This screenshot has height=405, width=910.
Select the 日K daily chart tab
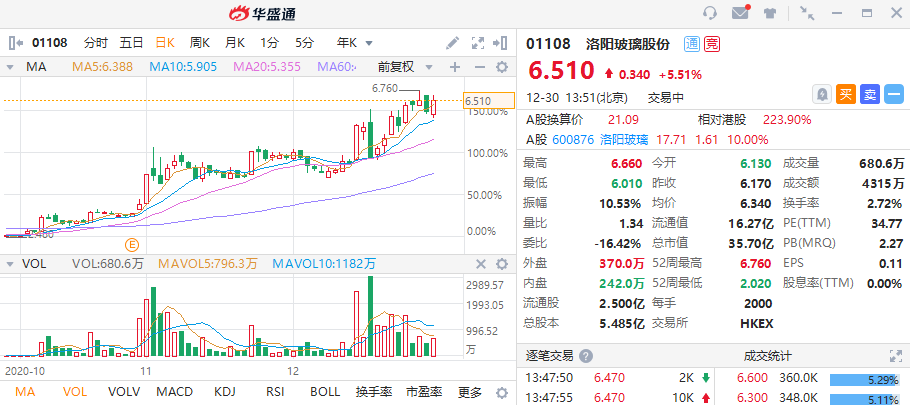(x=165, y=42)
